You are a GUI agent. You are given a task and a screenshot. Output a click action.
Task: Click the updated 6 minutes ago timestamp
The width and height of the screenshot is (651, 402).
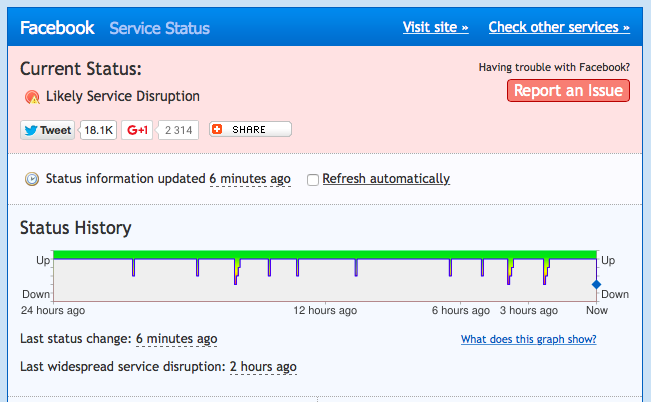click(x=250, y=179)
